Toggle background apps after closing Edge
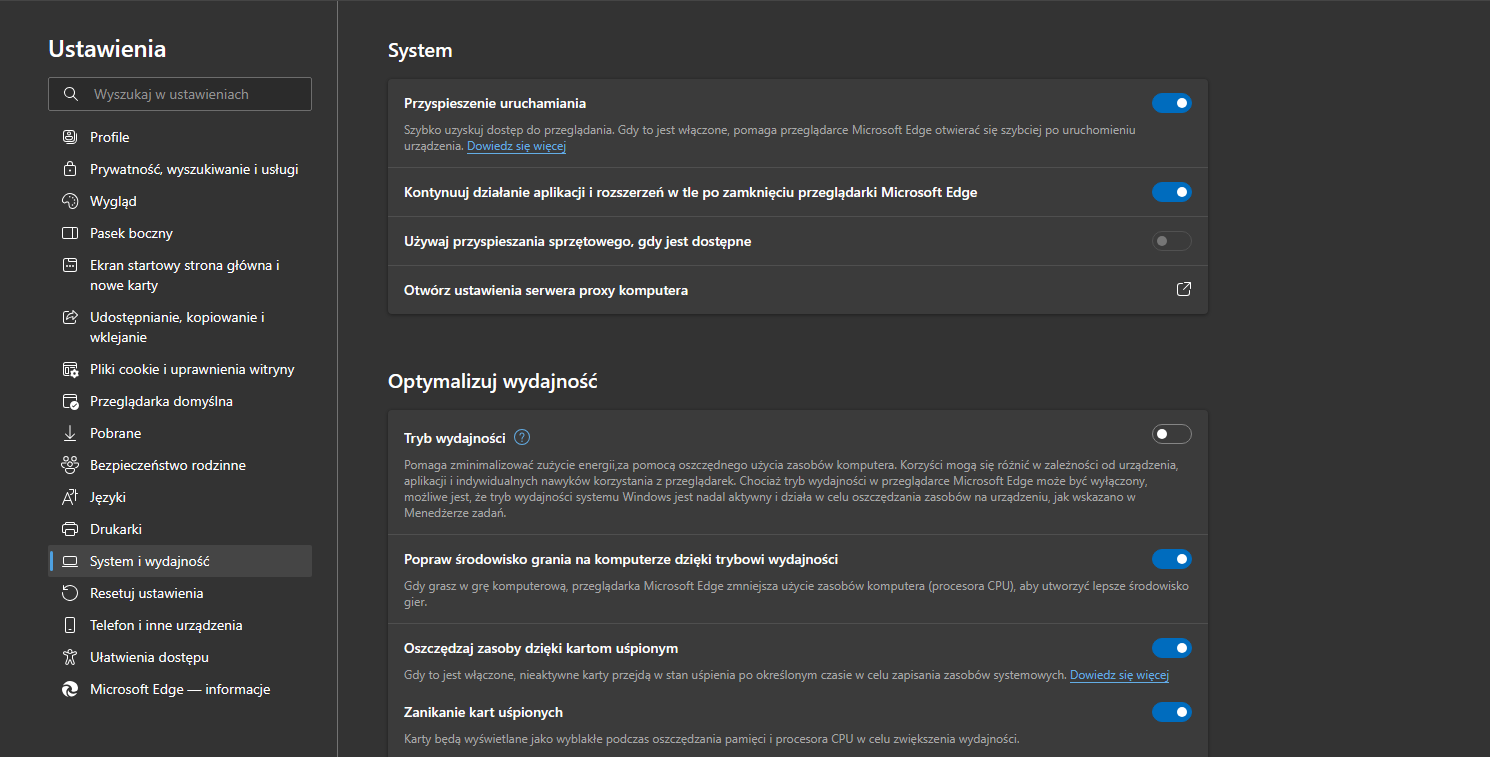 (x=1172, y=192)
